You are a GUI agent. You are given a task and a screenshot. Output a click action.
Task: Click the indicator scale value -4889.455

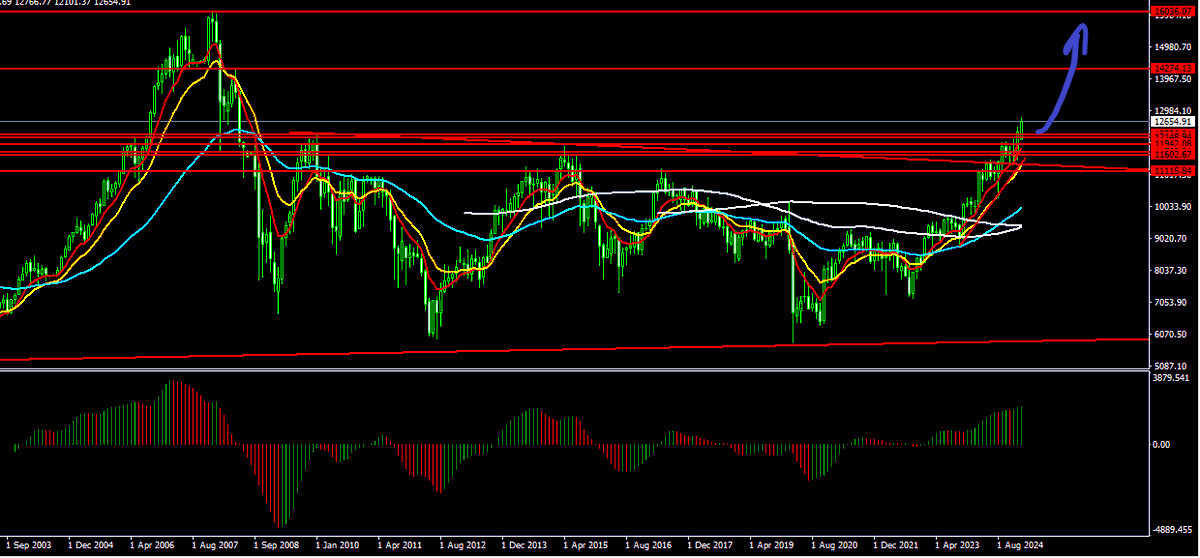(1174, 532)
